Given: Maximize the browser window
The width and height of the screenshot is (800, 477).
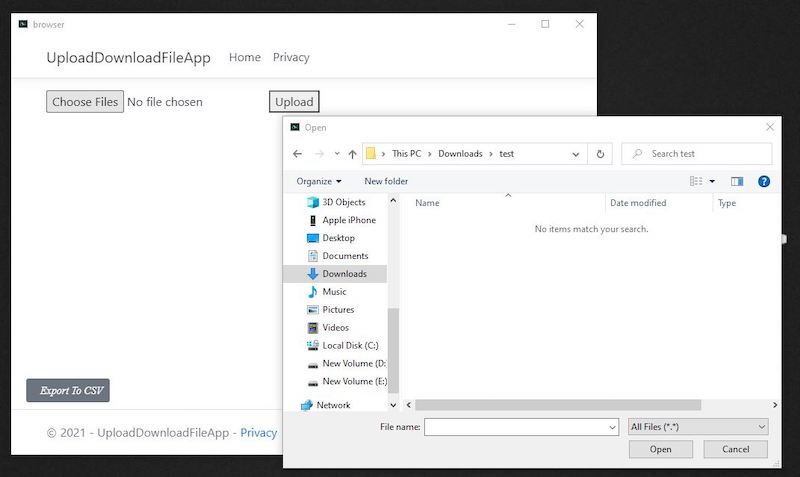Looking at the screenshot, I should 545,24.
